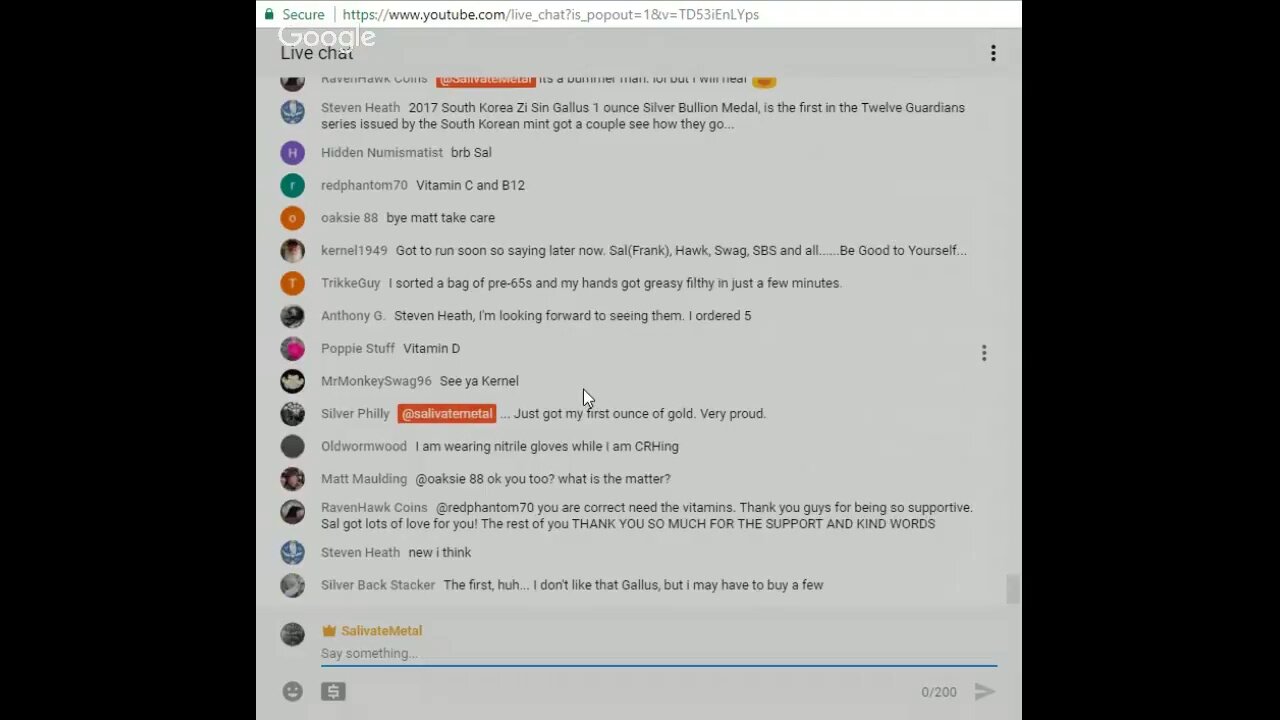Click the Super Chat dollar icon

coord(333,691)
